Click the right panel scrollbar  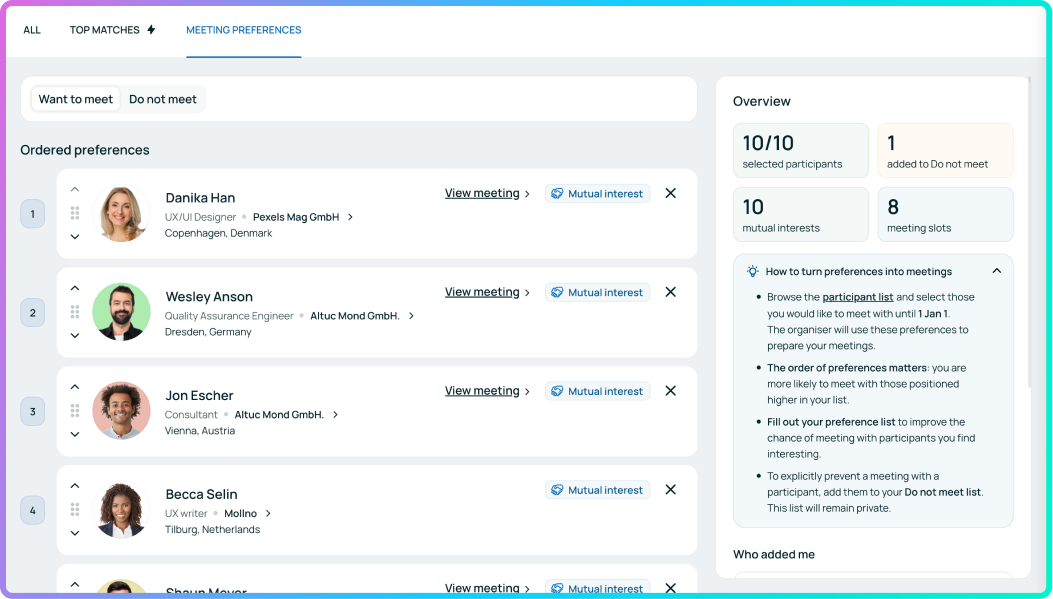pyautogui.click(x=1028, y=232)
